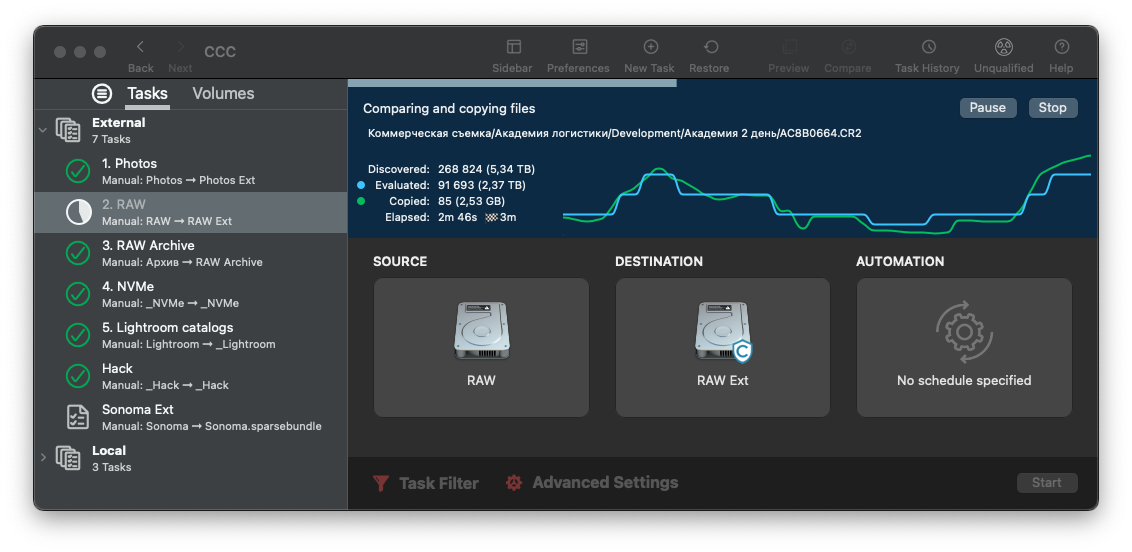Click the checklist icon of Sonoma Ext
This screenshot has width=1132, height=552.
(x=78, y=417)
